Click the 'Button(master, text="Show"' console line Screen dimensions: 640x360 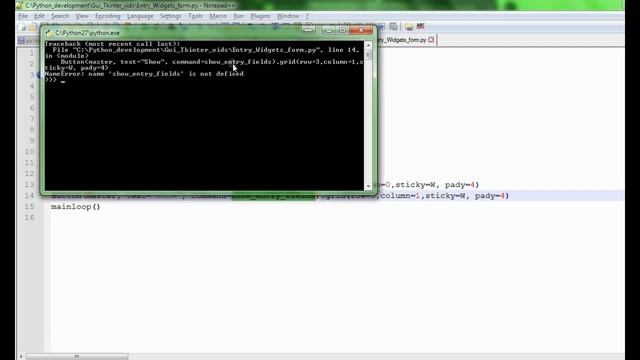pyautogui.click(x=212, y=62)
